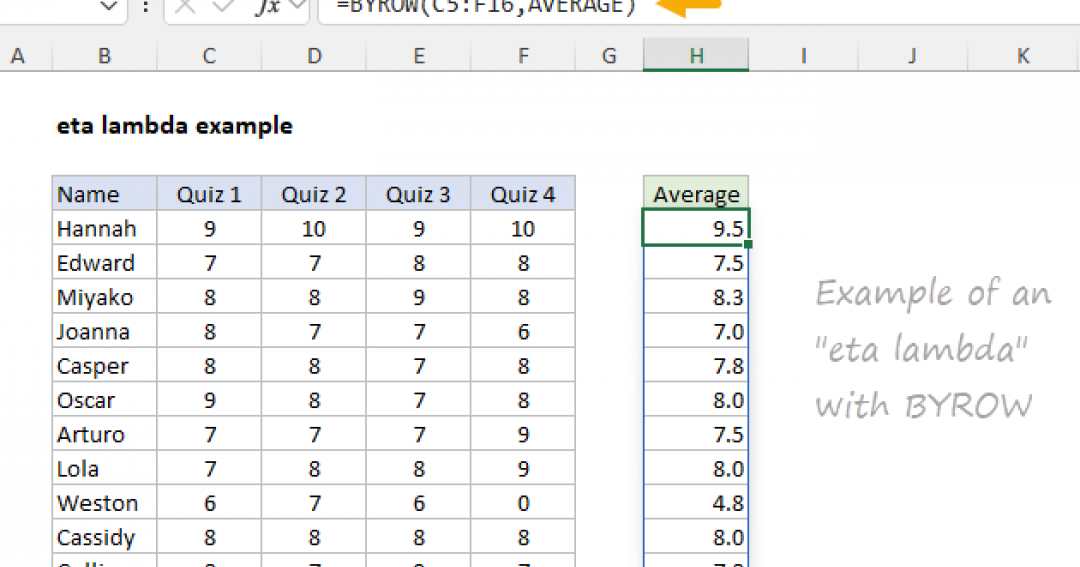The height and width of the screenshot is (567, 1080).
Task: Select Cassidy's average cell showing 8.0
Action: pyautogui.click(x=696, y=537)
